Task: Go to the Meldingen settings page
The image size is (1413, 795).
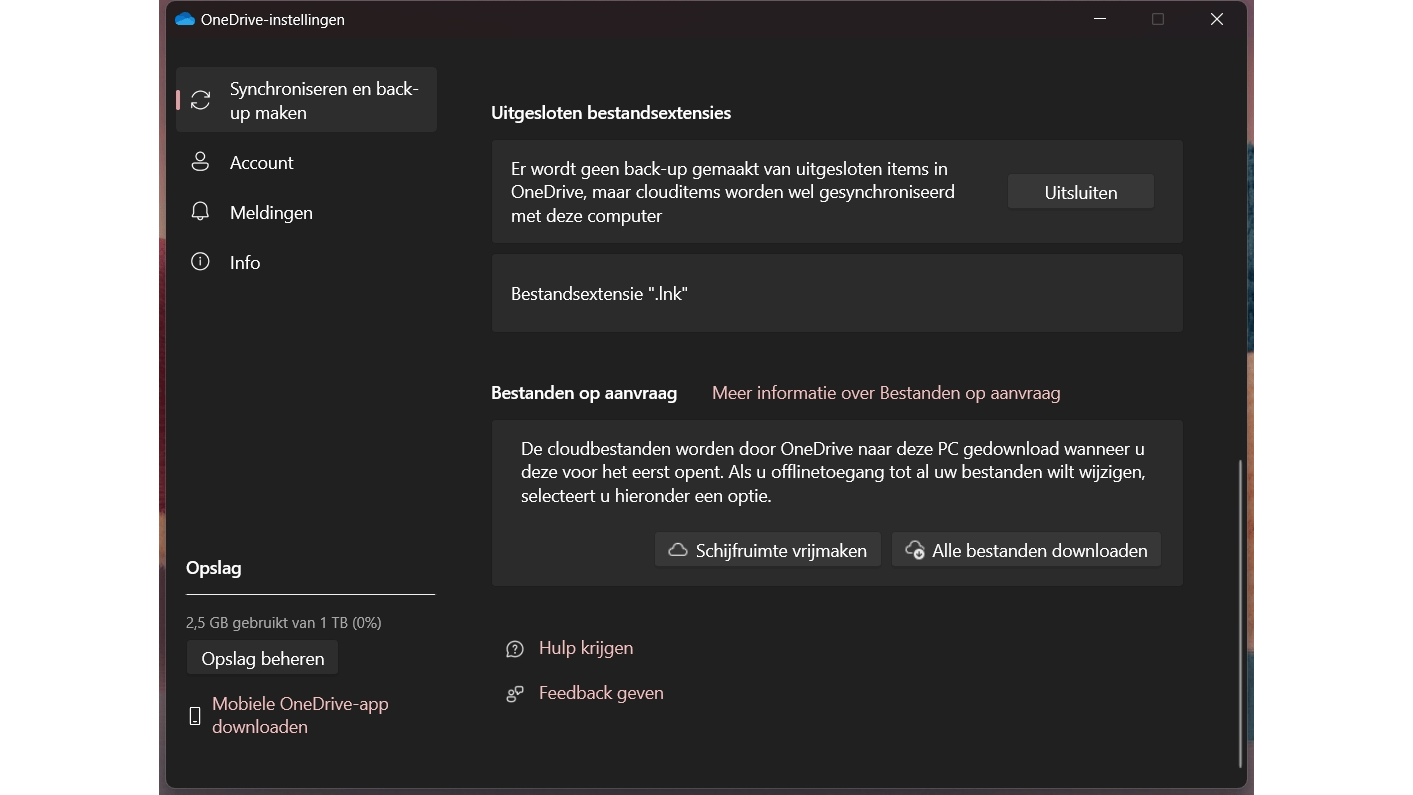Action: [x=271, y=212]
